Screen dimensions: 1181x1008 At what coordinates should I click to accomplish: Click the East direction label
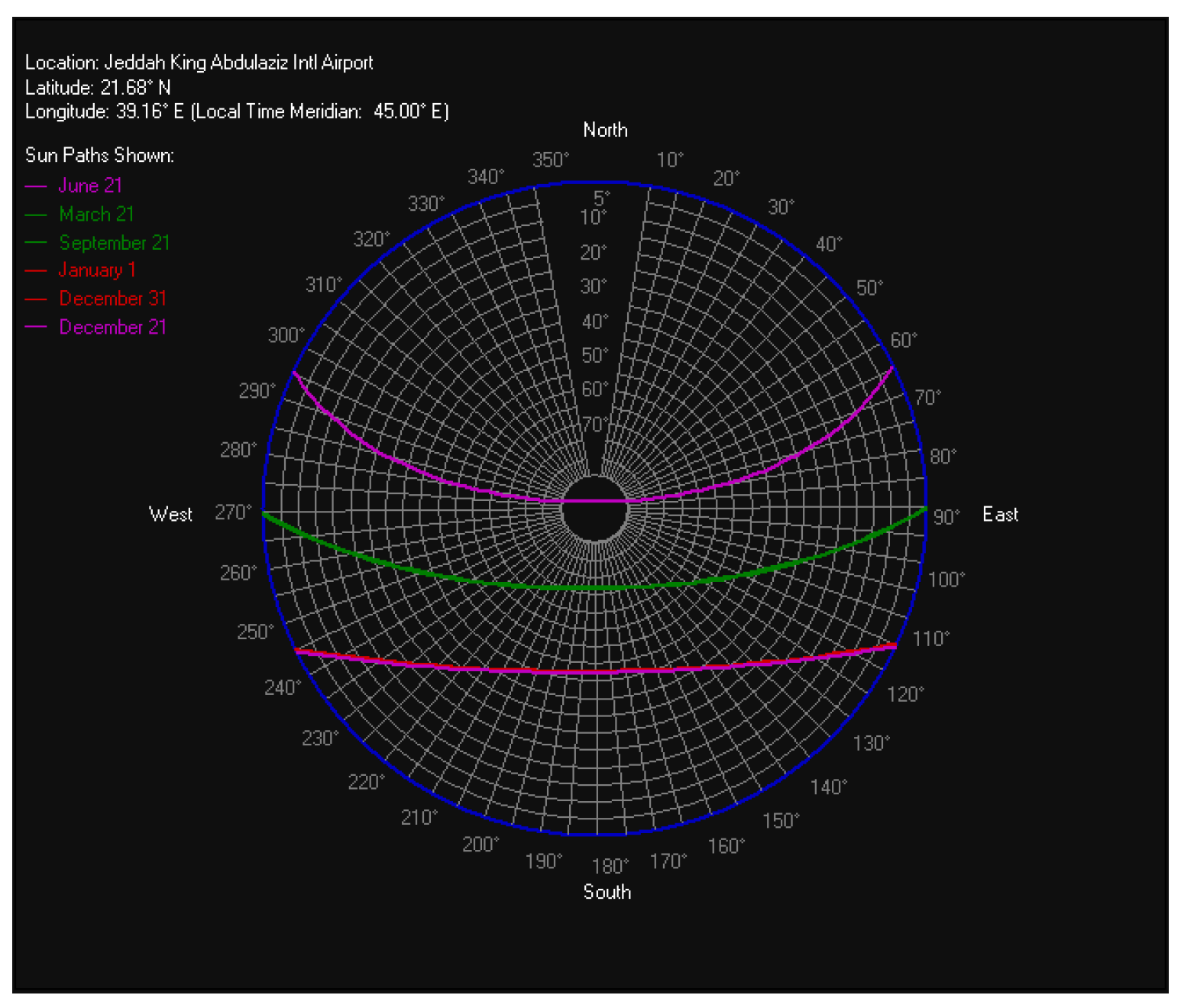click(1000, 515)
